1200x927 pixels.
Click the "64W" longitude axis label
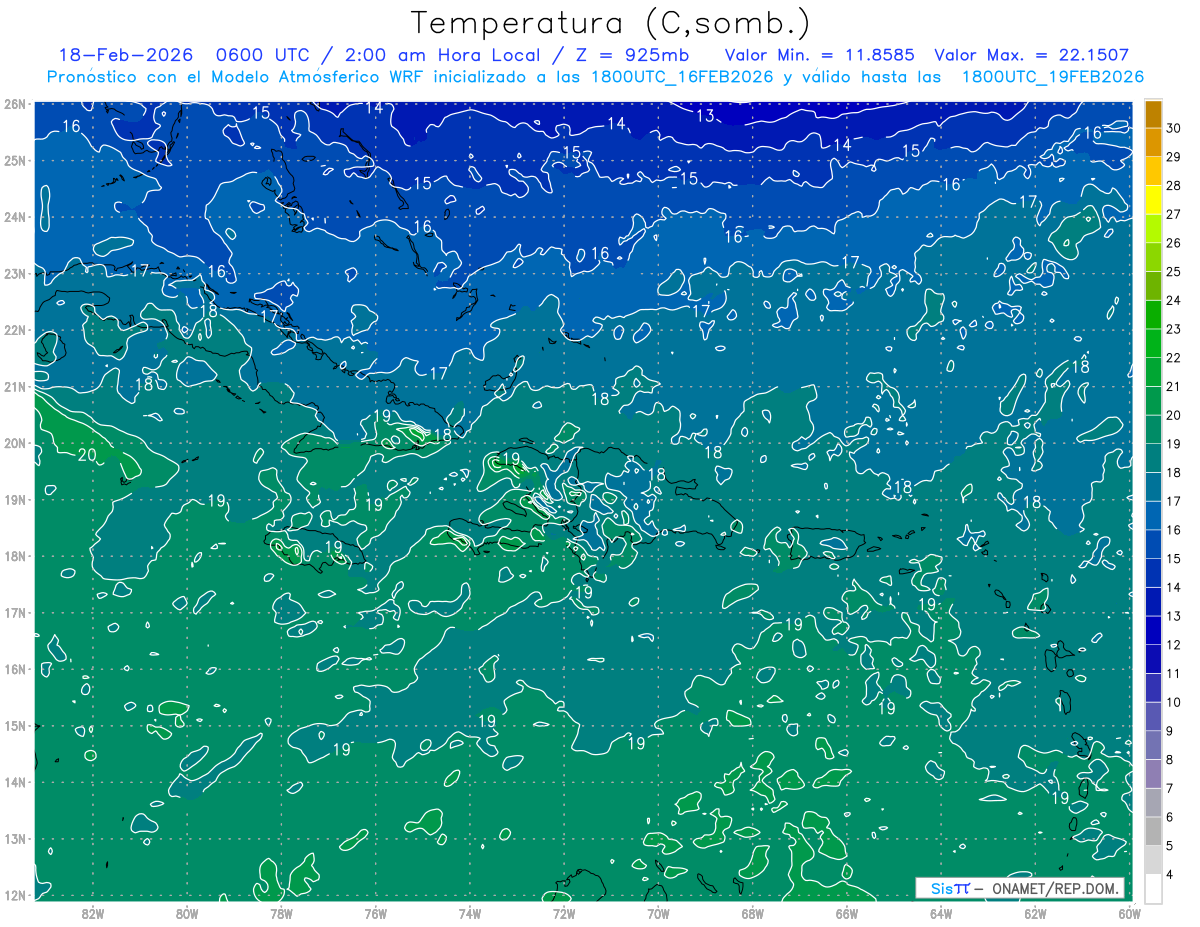941,913
